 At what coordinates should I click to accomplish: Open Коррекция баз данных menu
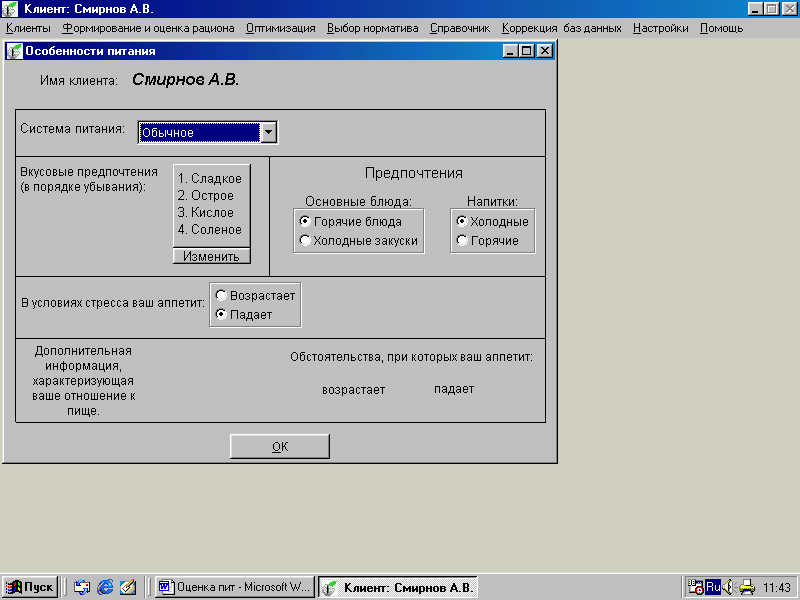[561, 28]
